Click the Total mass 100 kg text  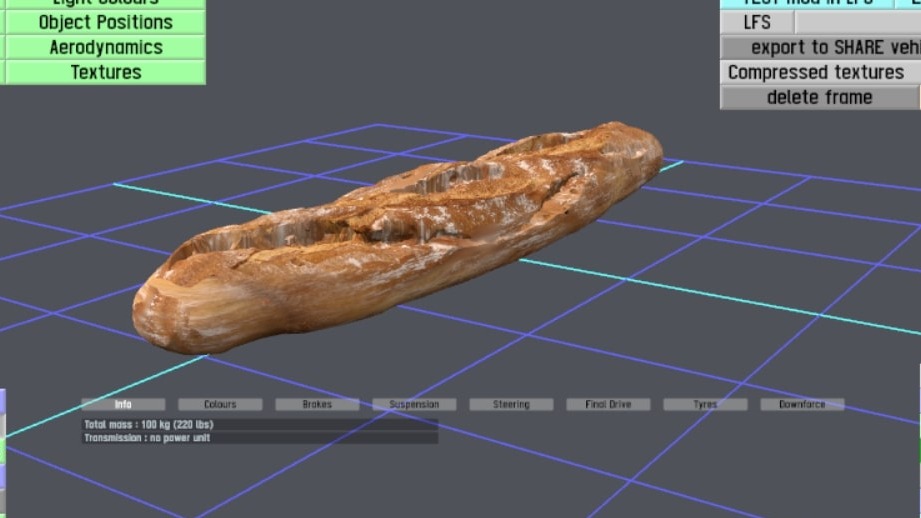(x=149, y=424)
